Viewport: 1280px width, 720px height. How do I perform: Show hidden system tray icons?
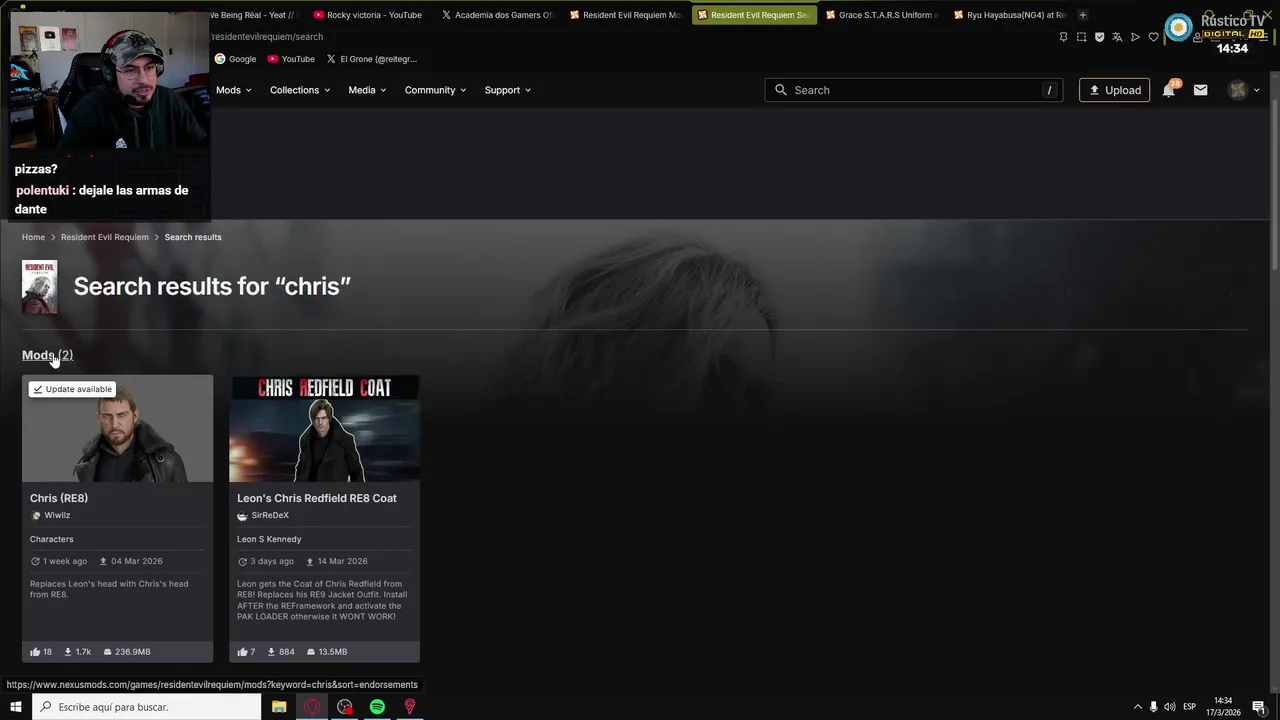pos(1137,707)
